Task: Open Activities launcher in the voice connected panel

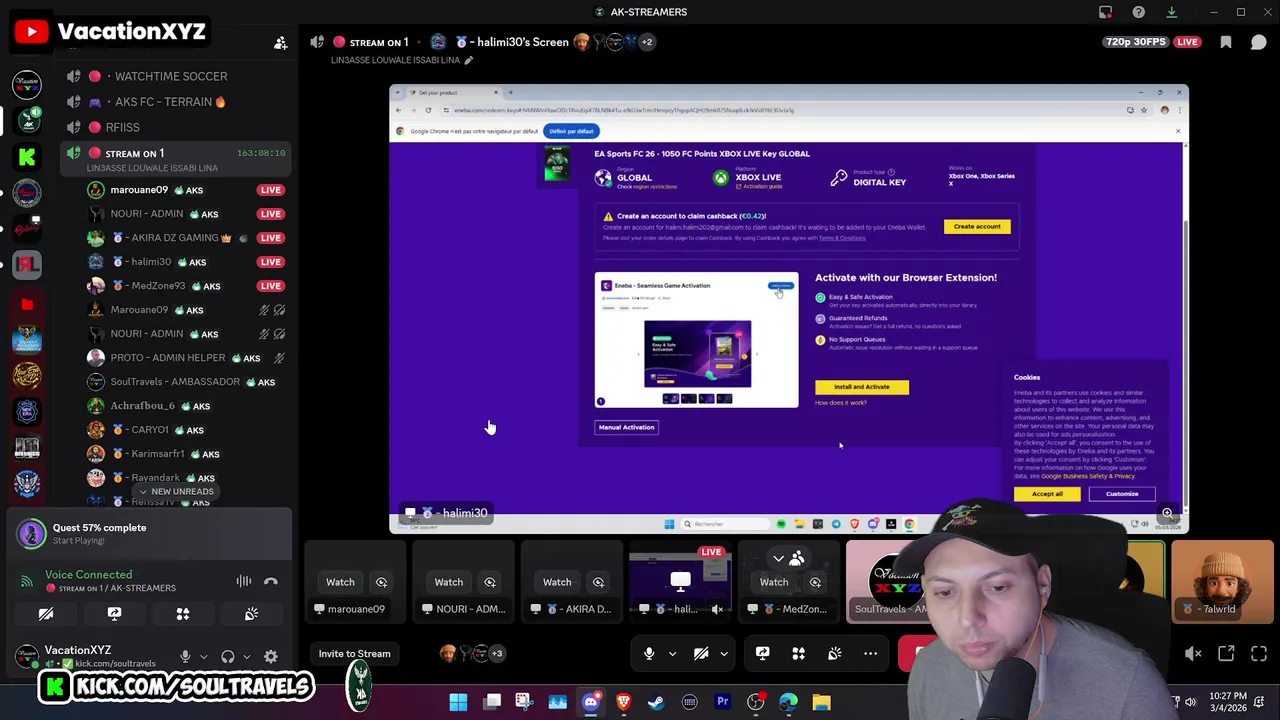Action: click(x=183, y=614)
